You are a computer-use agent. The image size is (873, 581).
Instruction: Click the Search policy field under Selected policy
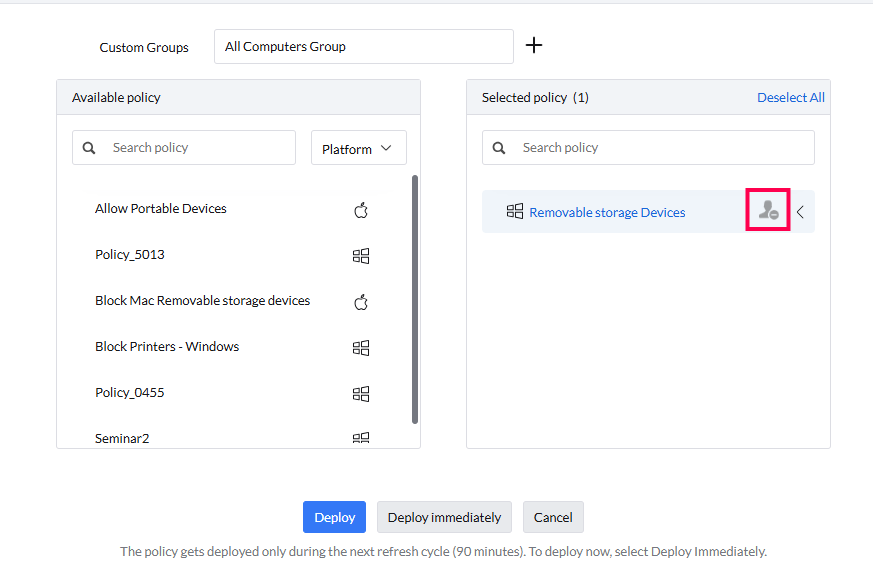click(x=660, y=148)
